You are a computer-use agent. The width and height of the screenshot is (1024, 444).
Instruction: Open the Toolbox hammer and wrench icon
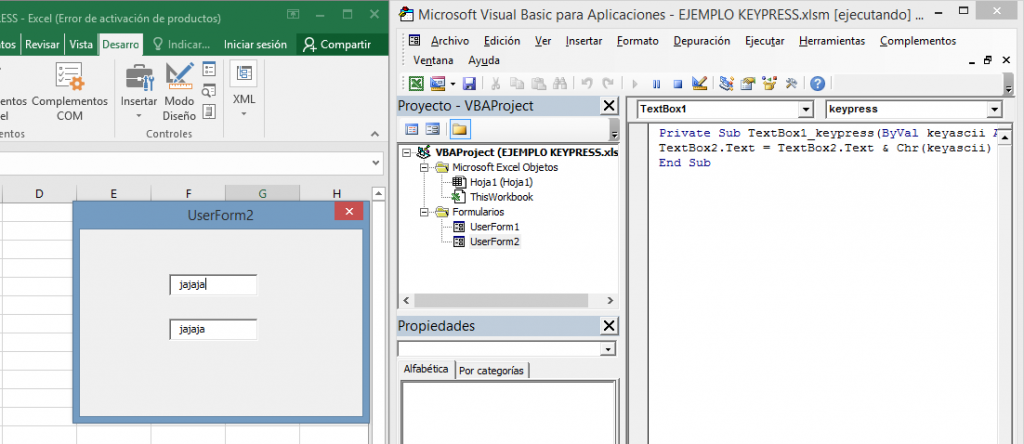click(791, 84)
